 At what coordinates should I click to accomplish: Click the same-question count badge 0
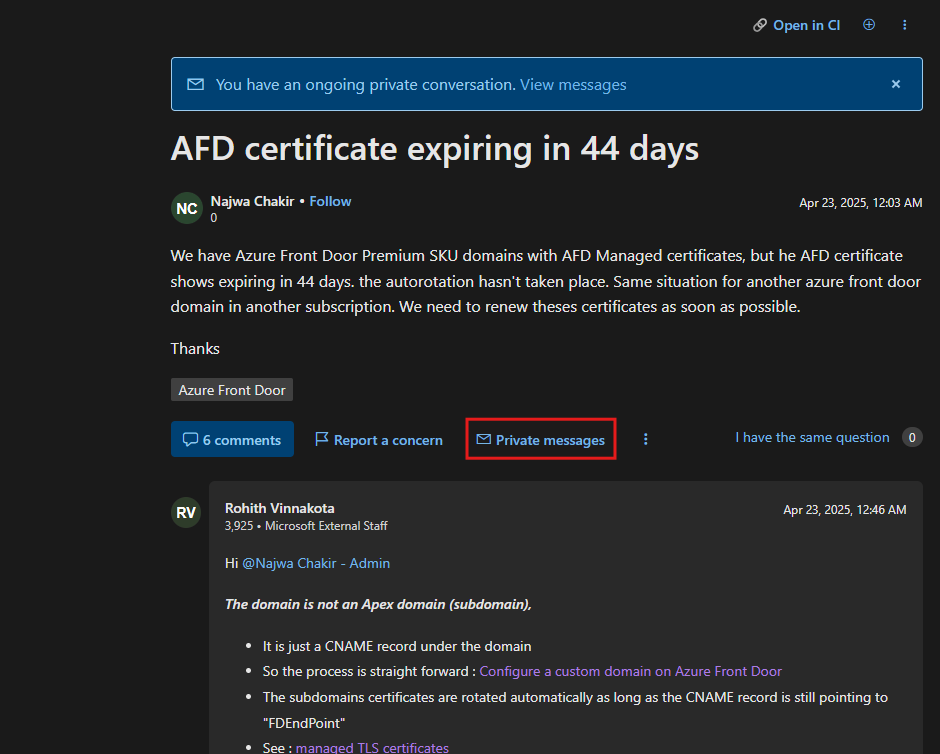[x=912, y=438]
